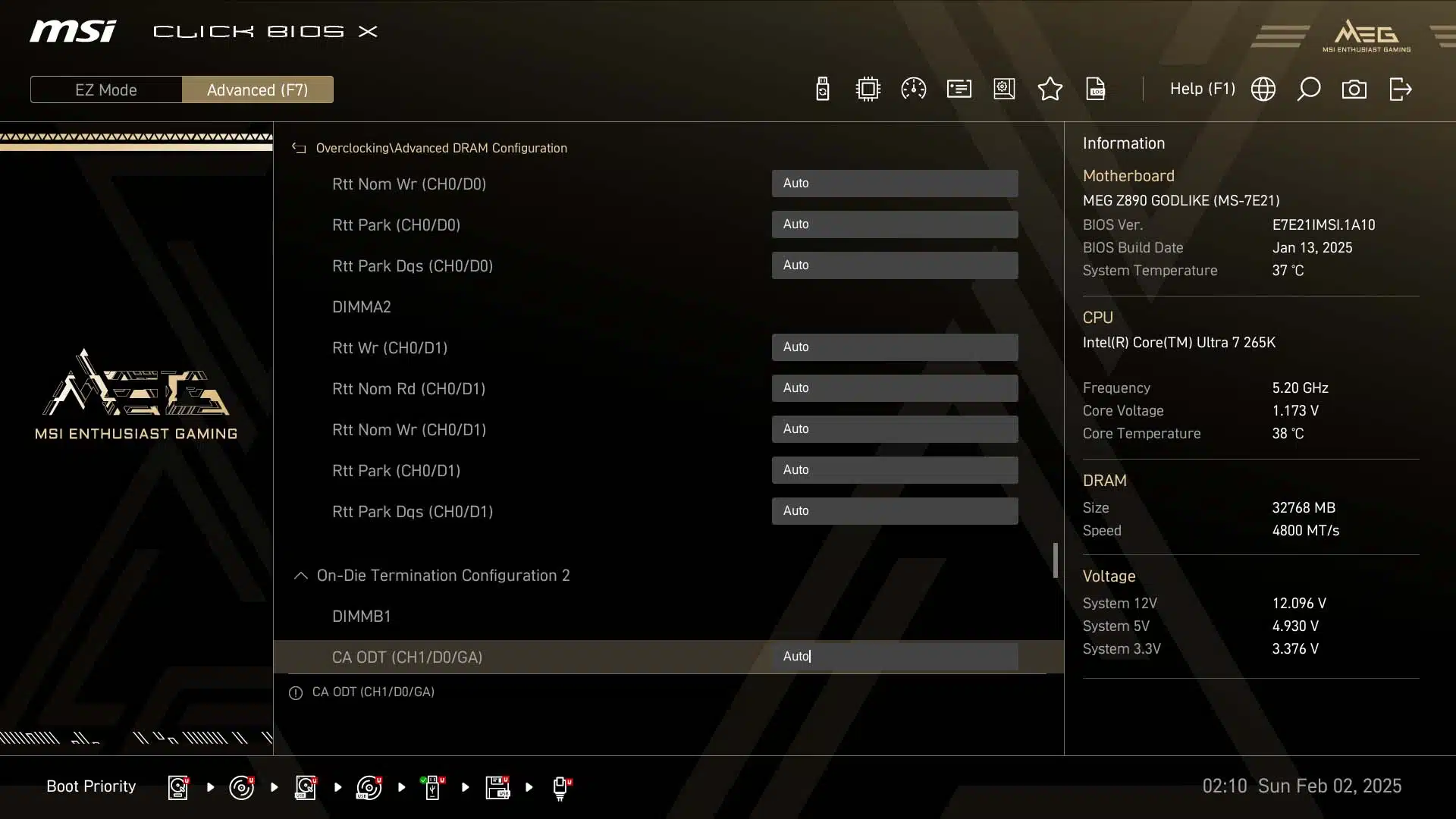Click the CPU chip icon in the toolbar
Image resolution: width=1456 pixels, height=819 pixels.
(868, 89)
